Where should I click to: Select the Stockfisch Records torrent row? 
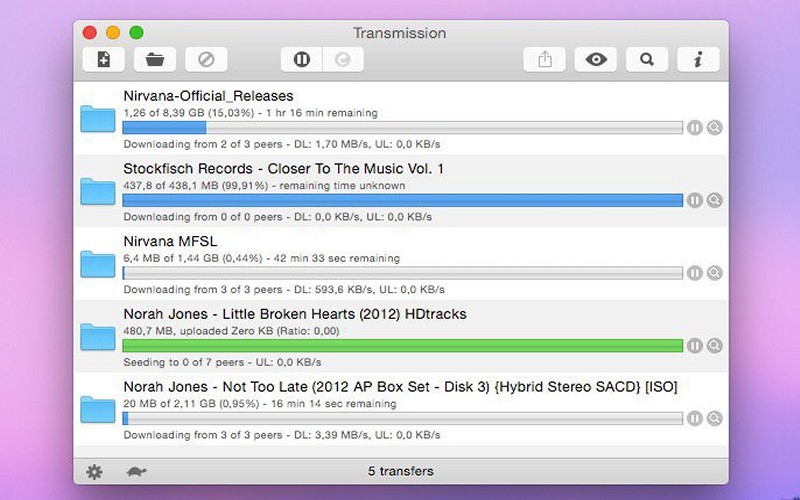click(x=401, y=191)
